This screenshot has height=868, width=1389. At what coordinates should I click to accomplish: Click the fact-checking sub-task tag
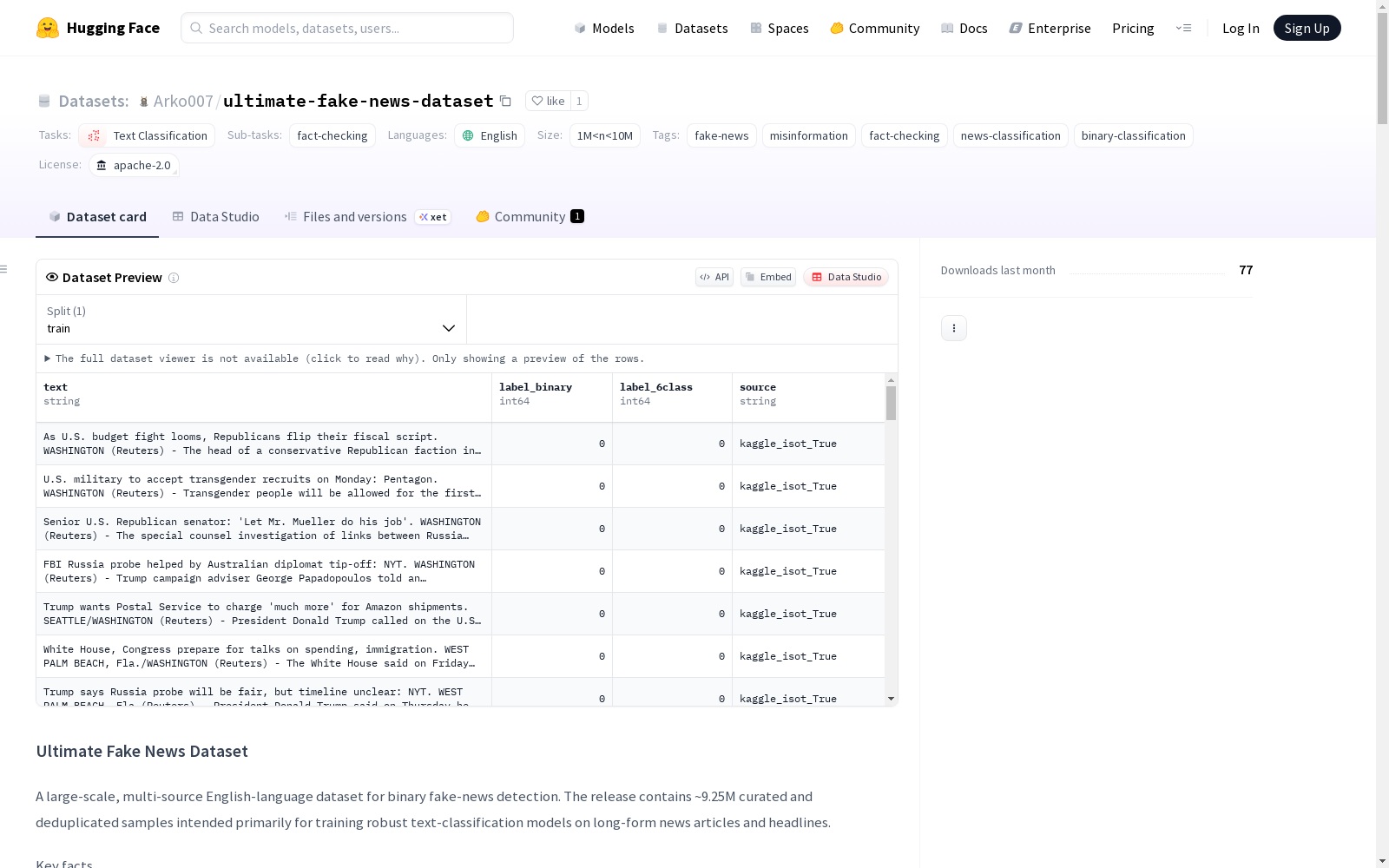click(x=332, y=135)
